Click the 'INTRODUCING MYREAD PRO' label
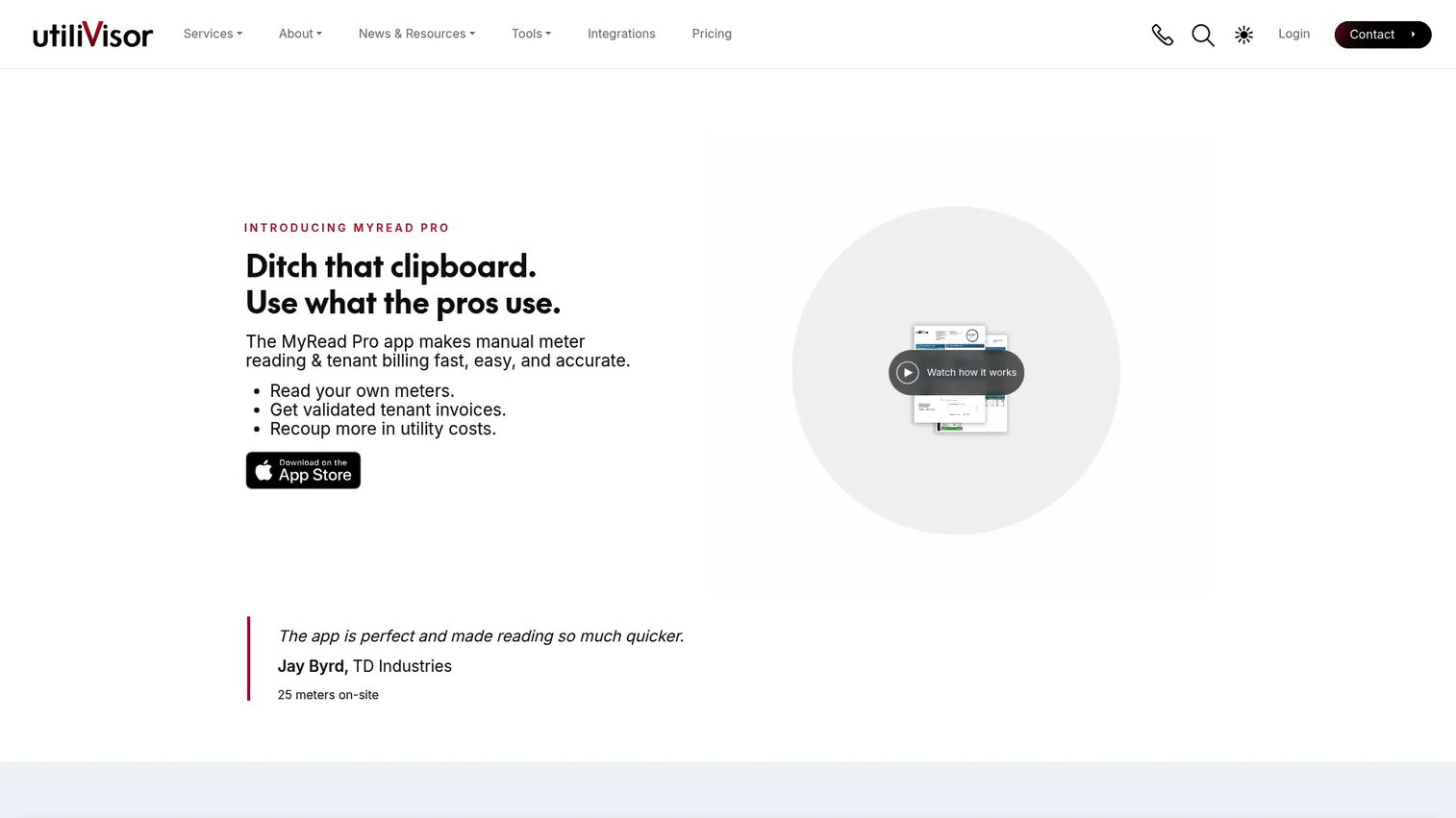The image size is (1456, 818). click(346, 228)
